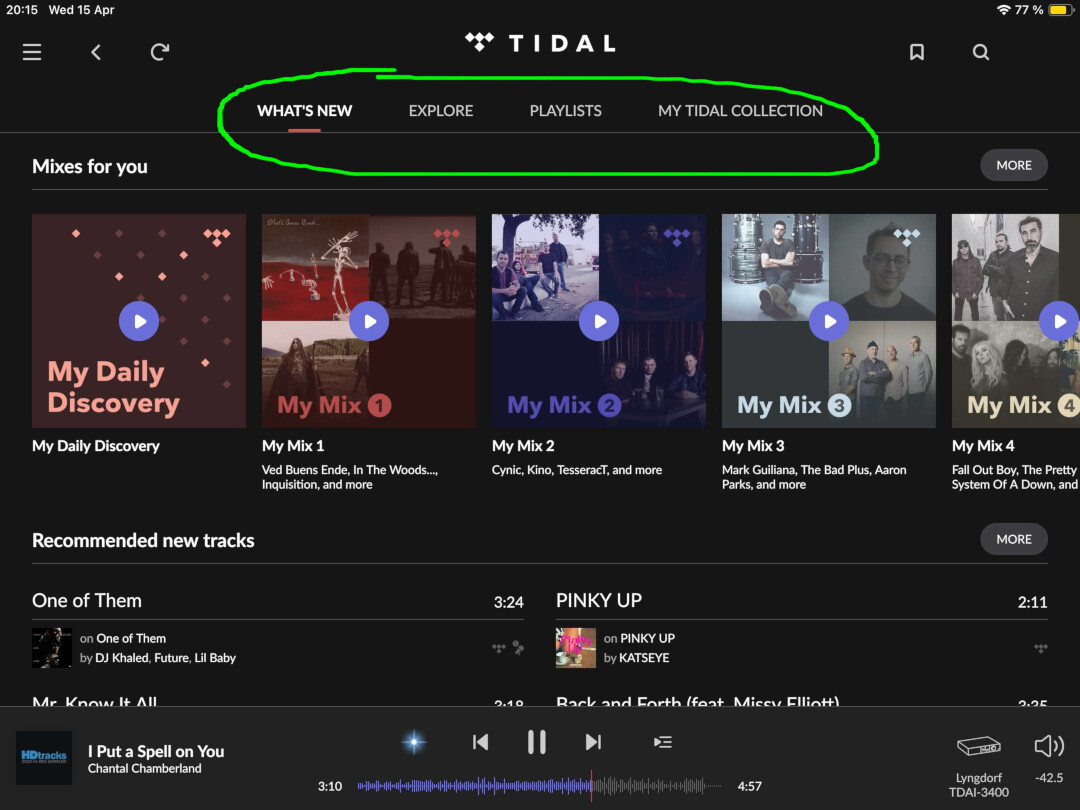Tap the Wi-Fi status icon
The image size is (1080, 810).
click(1004, 10)
